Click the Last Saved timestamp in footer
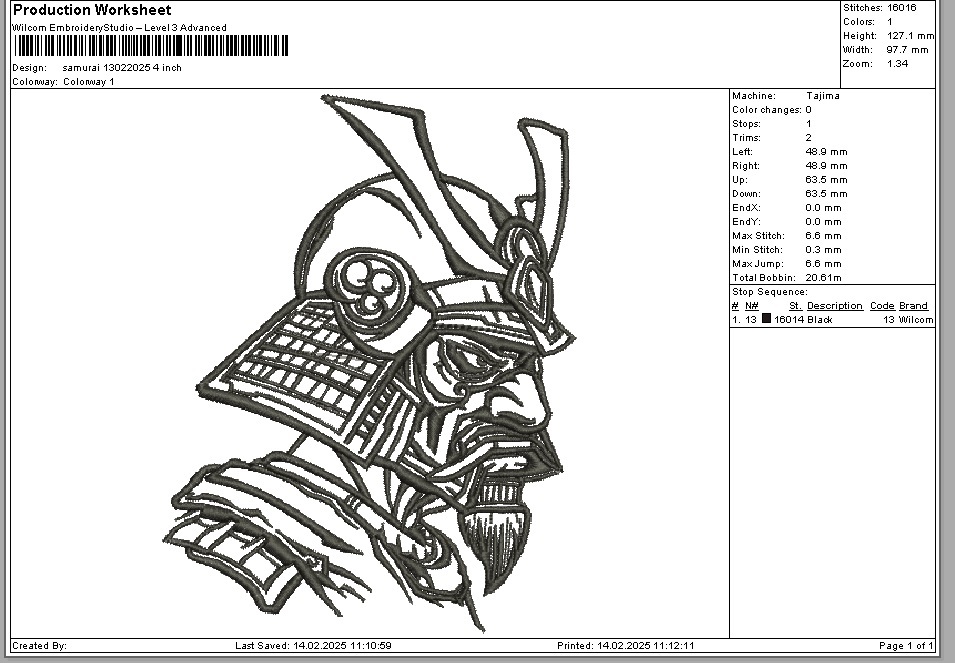Viewport: 955px width, 663px height. point(313,646)
